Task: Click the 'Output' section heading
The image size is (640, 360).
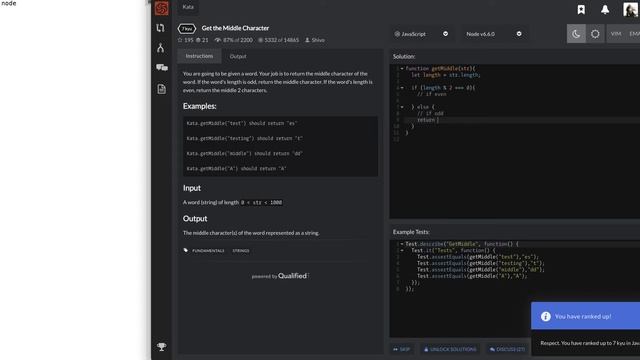Action: tap(195, 219)
